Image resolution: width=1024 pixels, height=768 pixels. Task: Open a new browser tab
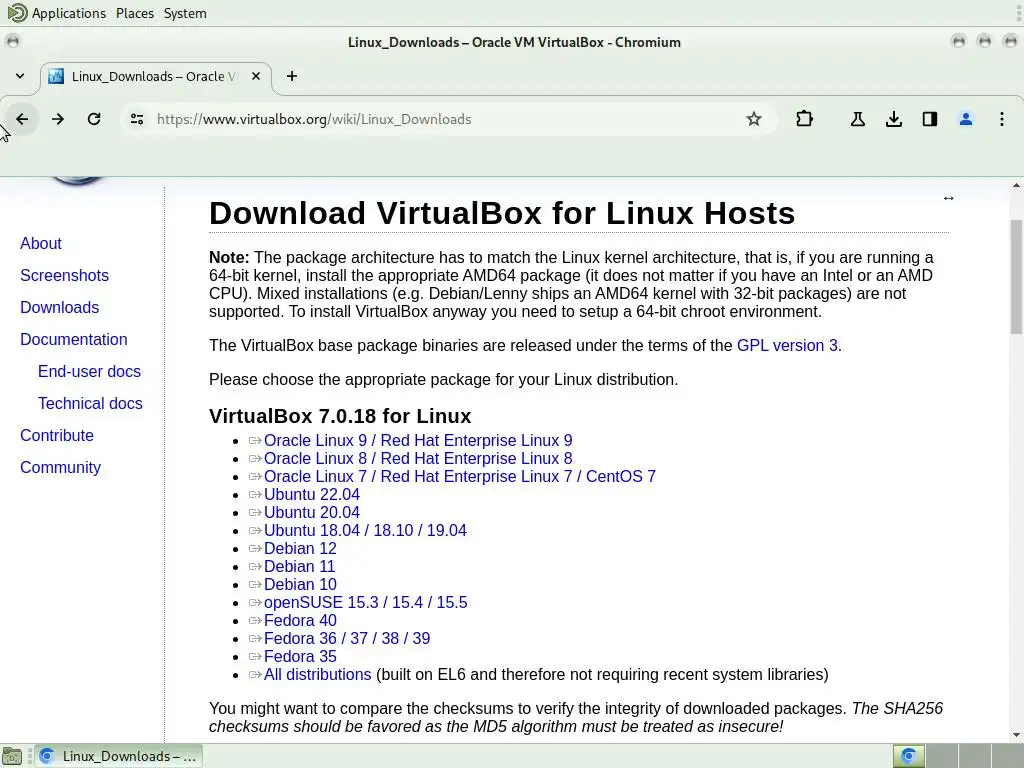(x=292, y=76)
